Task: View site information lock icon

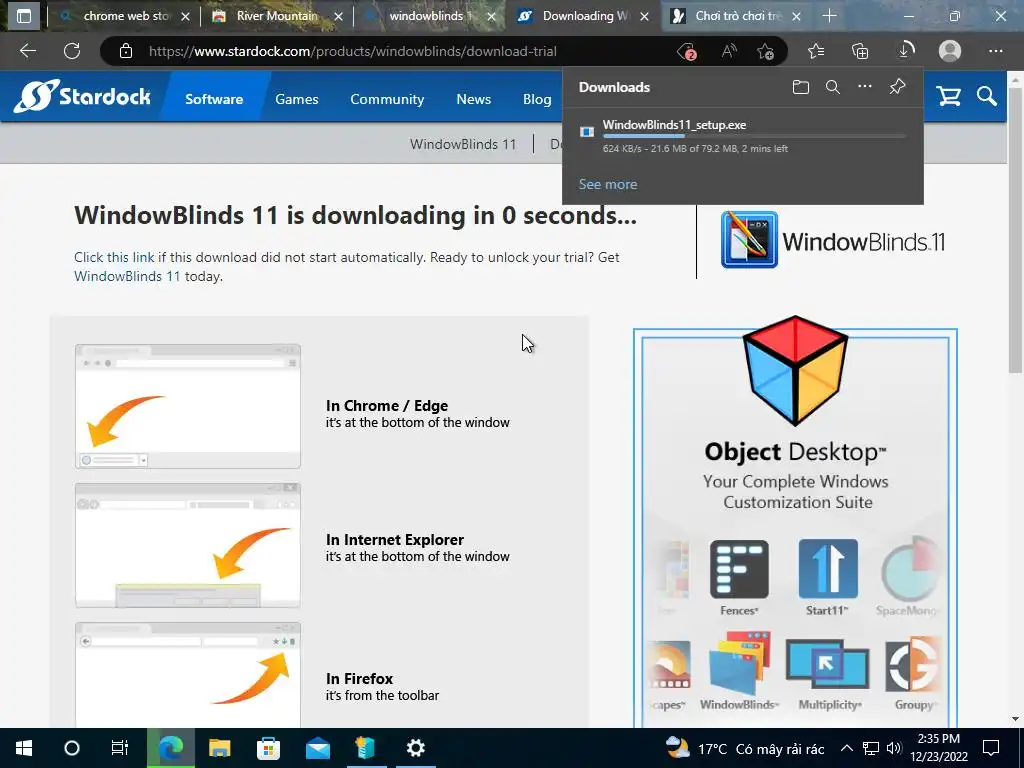Action: coord(125,51)
